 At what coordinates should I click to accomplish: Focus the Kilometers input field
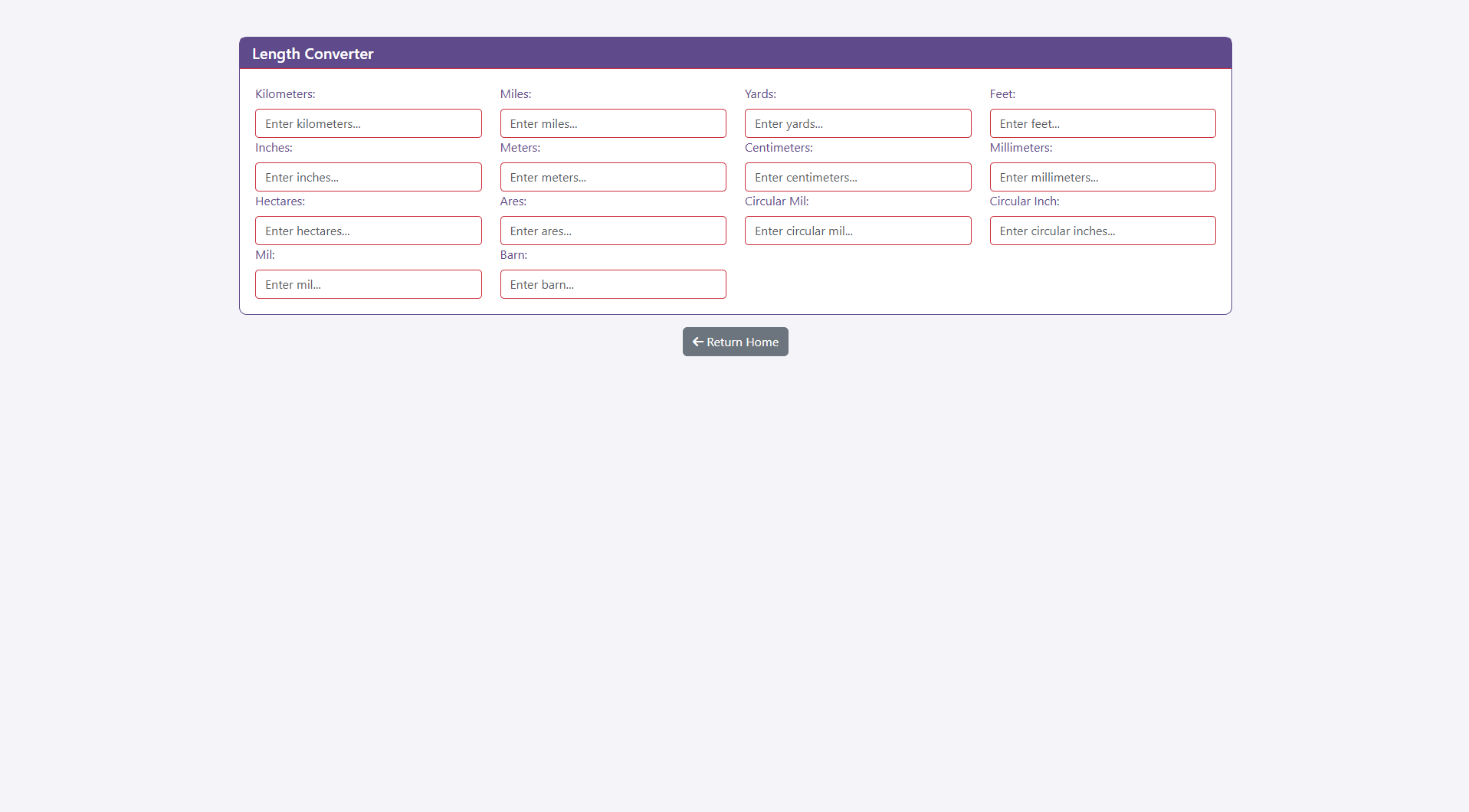click(368, 123)
